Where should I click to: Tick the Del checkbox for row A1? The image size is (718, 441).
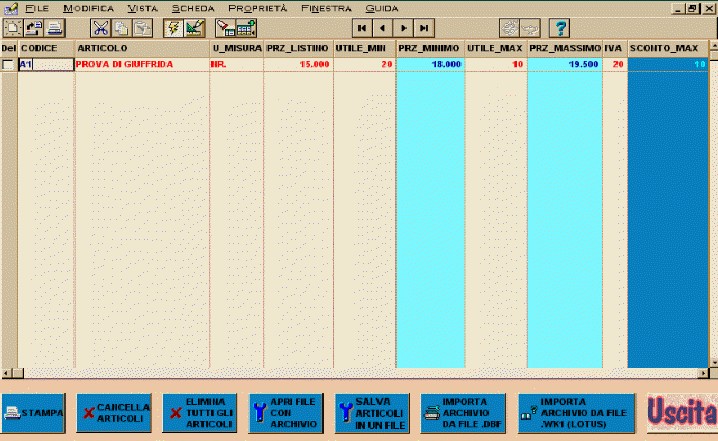click(x=8, y=65)
